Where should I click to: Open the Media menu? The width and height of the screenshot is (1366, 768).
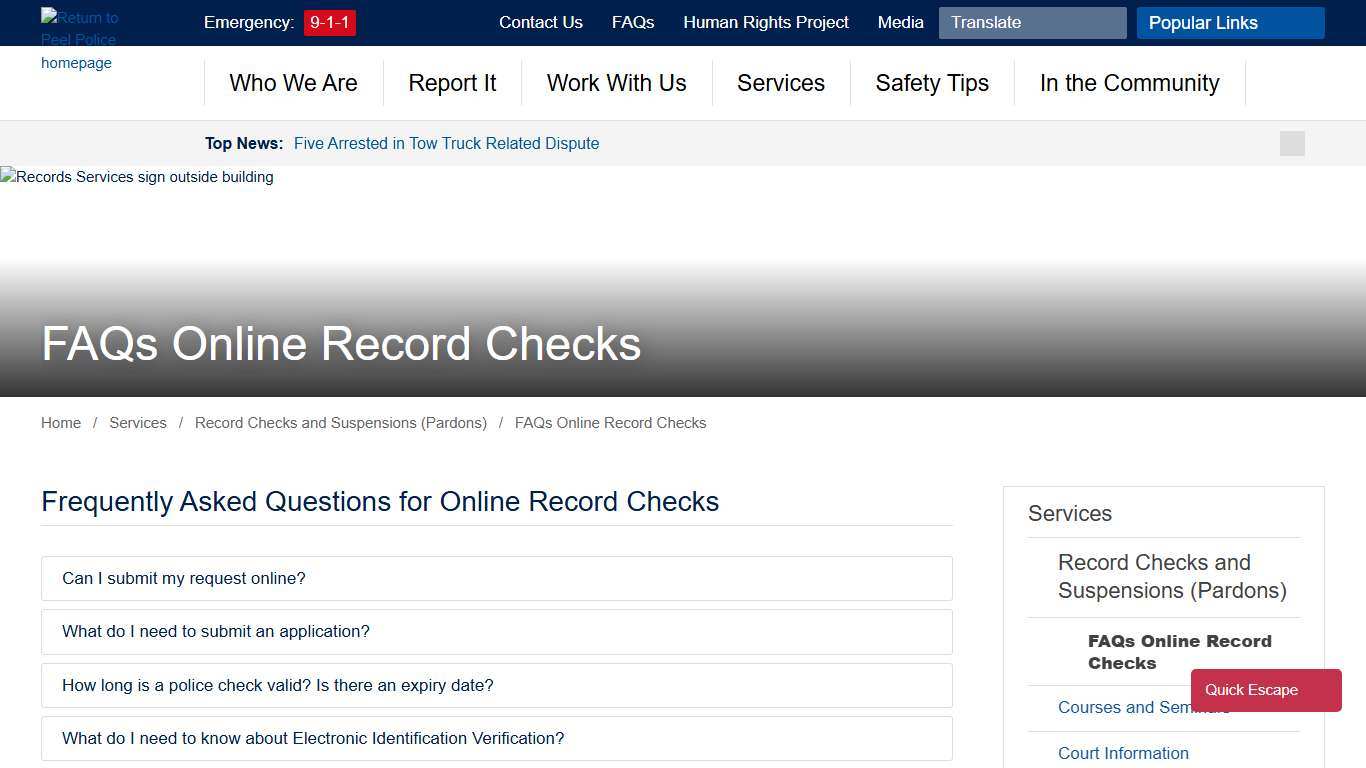pyautogui.click(x=900, y=22)
